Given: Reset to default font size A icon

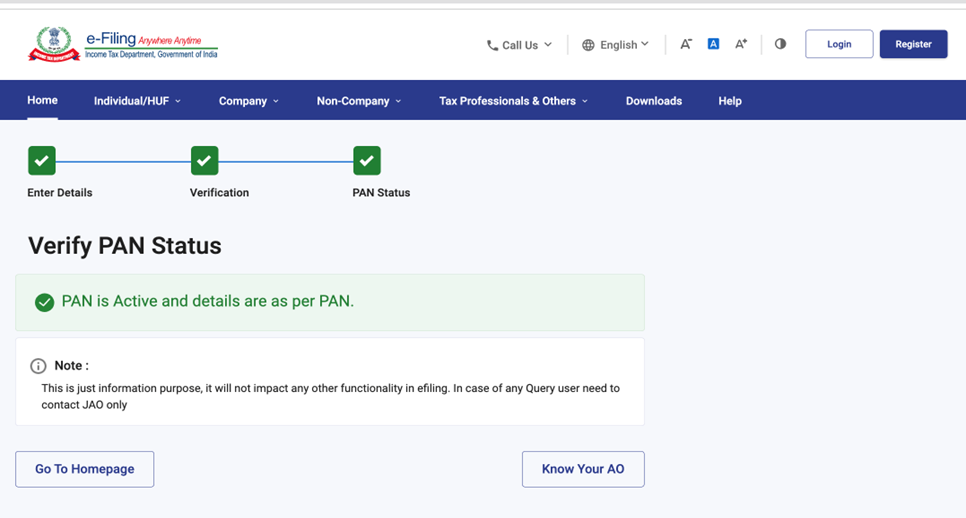Looking at the screenshot, I should [x=713, y=44].
